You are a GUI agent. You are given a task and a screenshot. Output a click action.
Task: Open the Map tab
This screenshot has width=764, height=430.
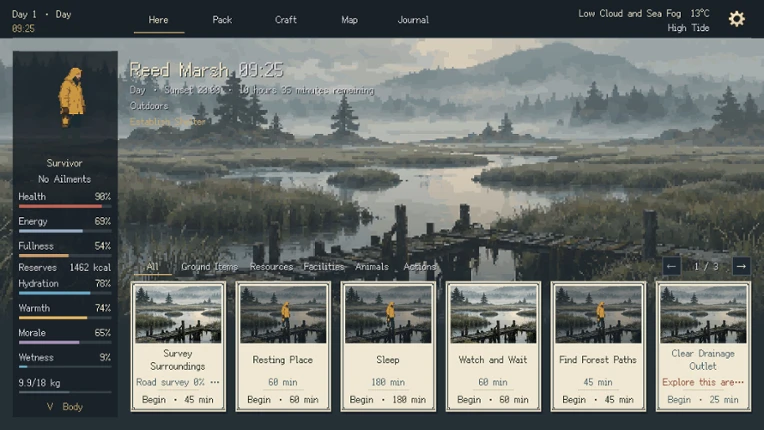click(349, 20)
